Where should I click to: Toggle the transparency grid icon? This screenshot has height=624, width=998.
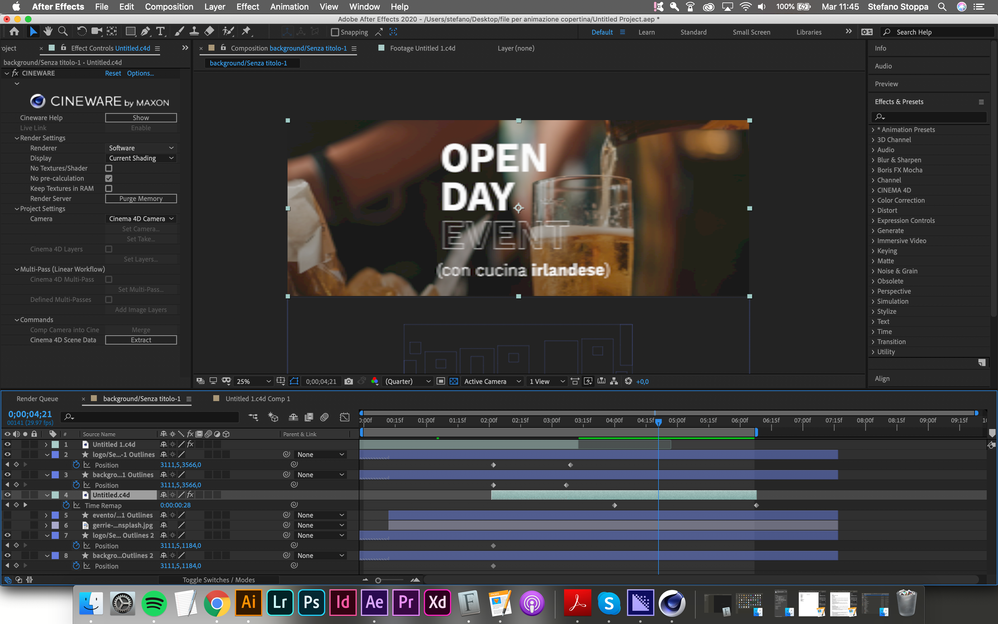(x=454, y=381)
